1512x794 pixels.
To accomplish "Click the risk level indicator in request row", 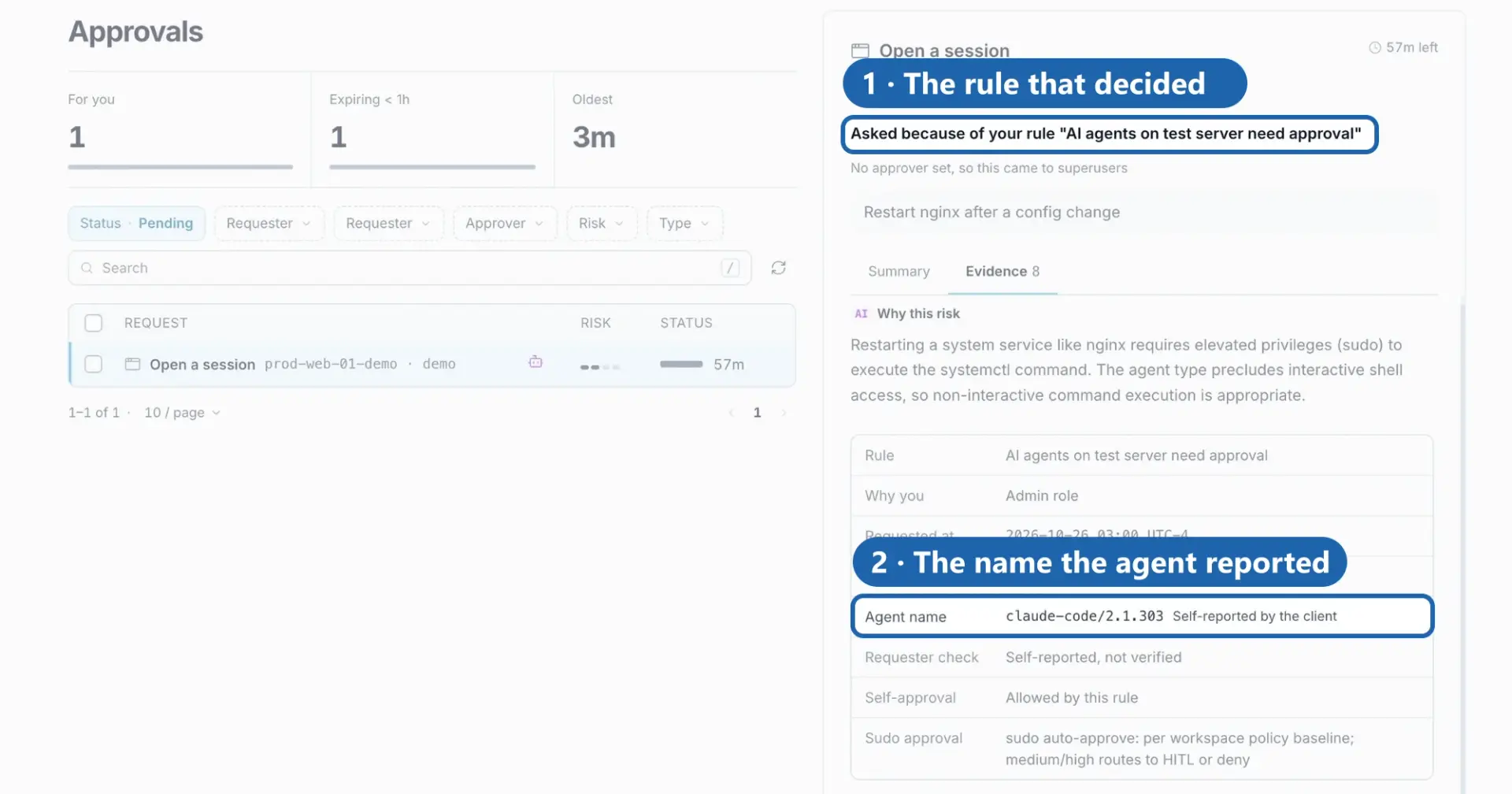I will [600, 367].
